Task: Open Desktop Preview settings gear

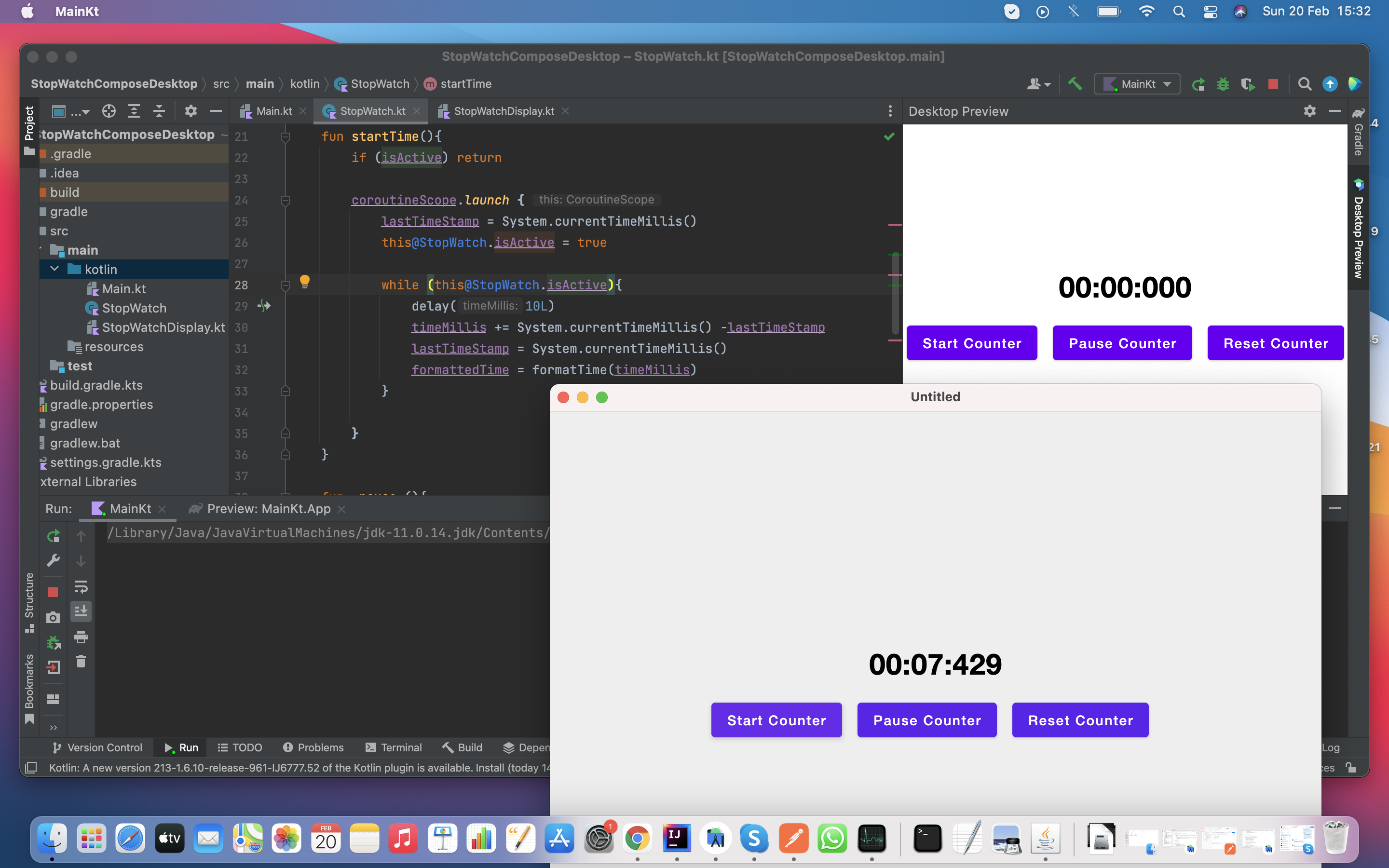Action: coord(1310,111)
